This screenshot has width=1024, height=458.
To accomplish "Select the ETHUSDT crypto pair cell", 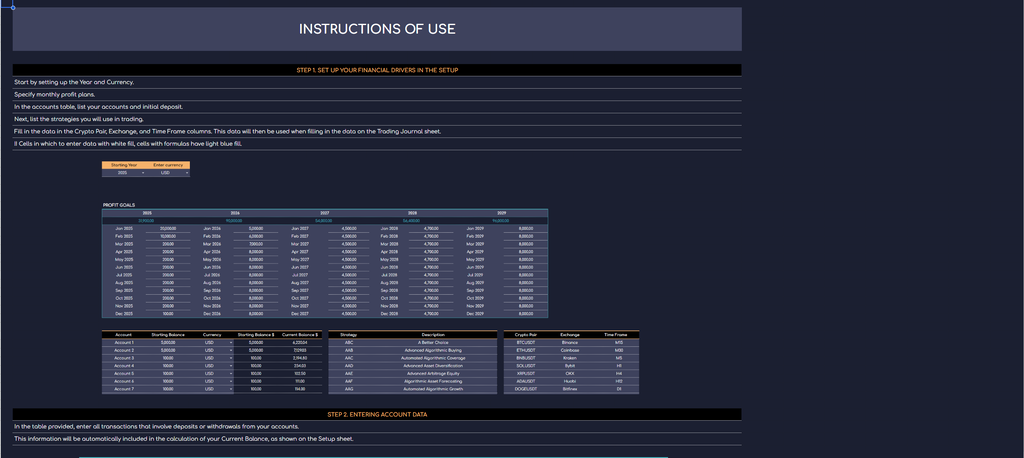I will click(x=526, y=350).
